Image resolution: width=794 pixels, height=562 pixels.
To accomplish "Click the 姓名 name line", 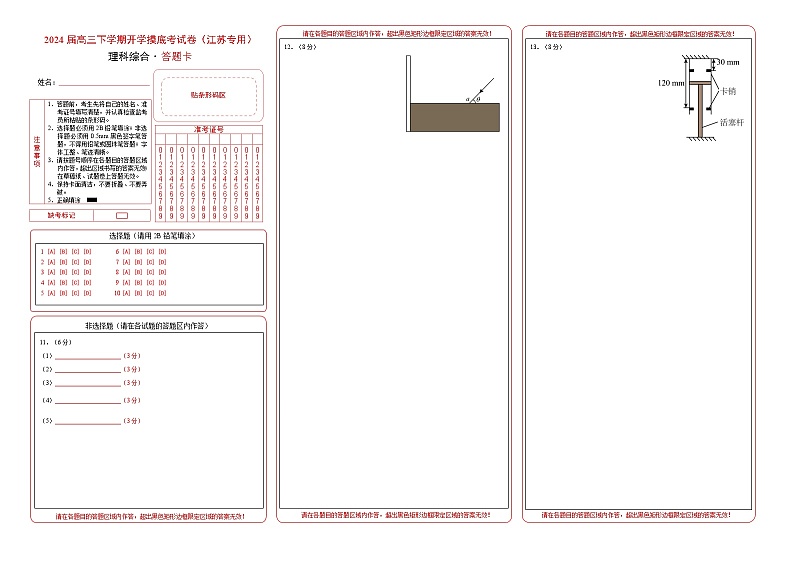I will [x=104, y=84].
